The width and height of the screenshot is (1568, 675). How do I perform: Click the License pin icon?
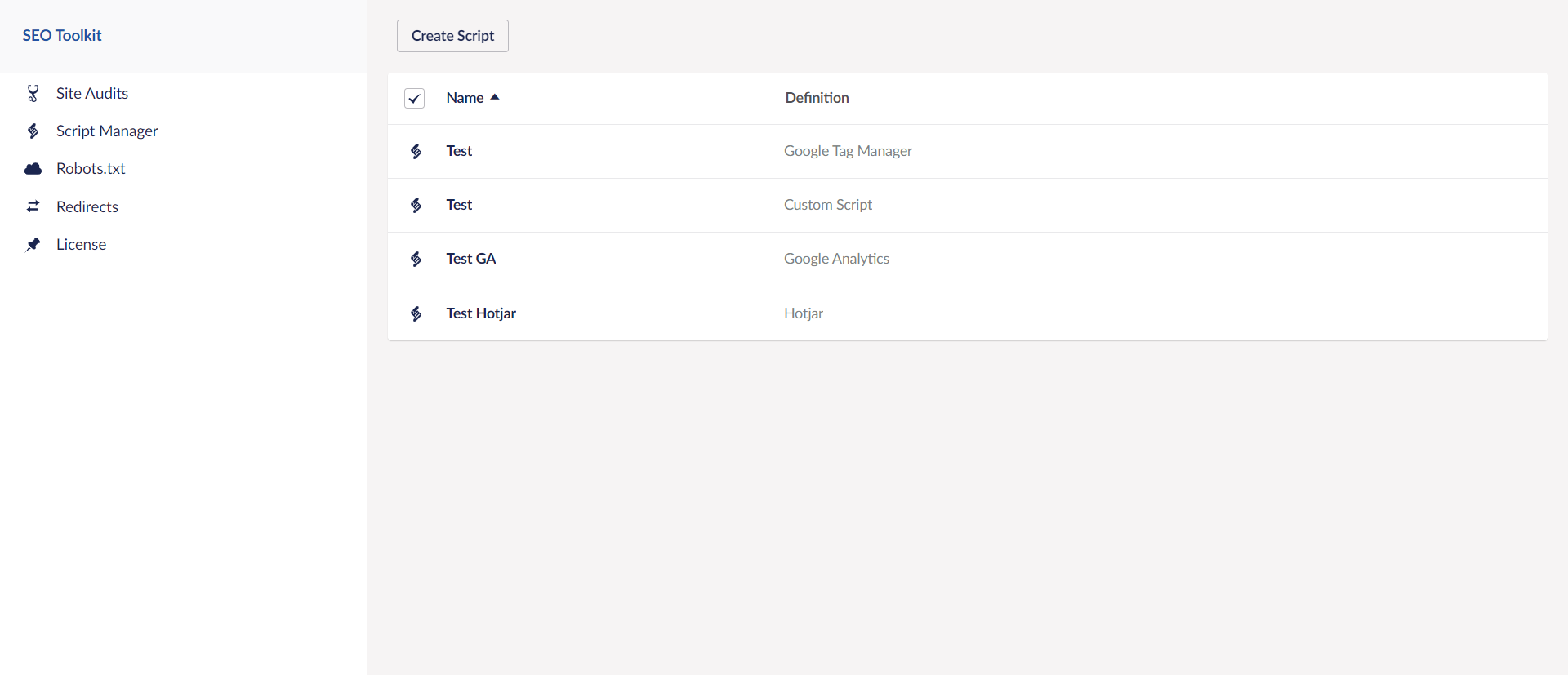tap(33, 244)
